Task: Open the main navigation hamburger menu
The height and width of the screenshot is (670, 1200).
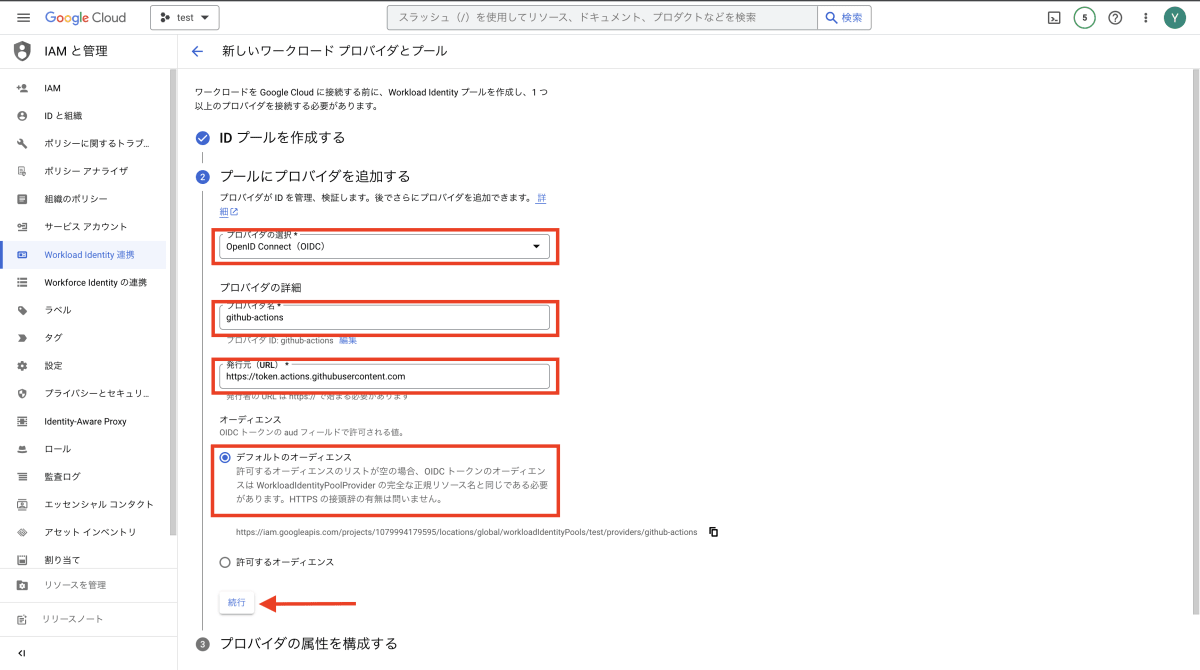Action: click(23, 18)
